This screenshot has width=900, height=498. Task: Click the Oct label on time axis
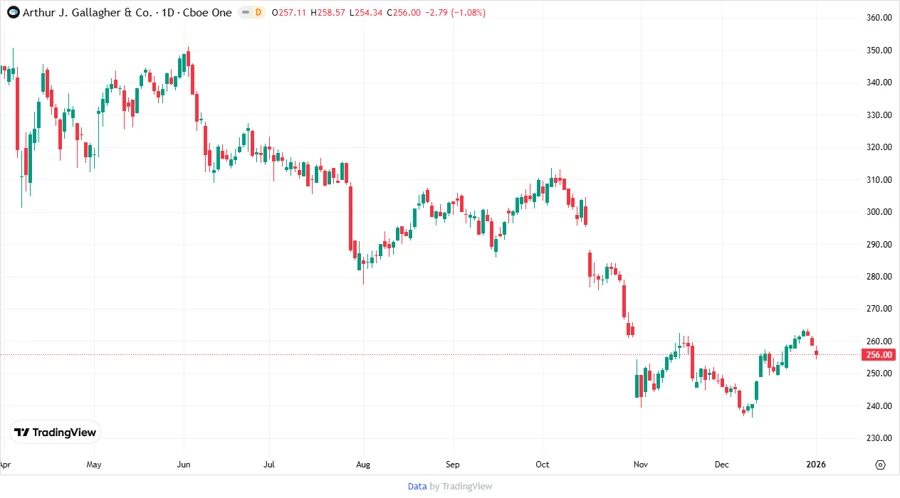[x=542, y=465]
